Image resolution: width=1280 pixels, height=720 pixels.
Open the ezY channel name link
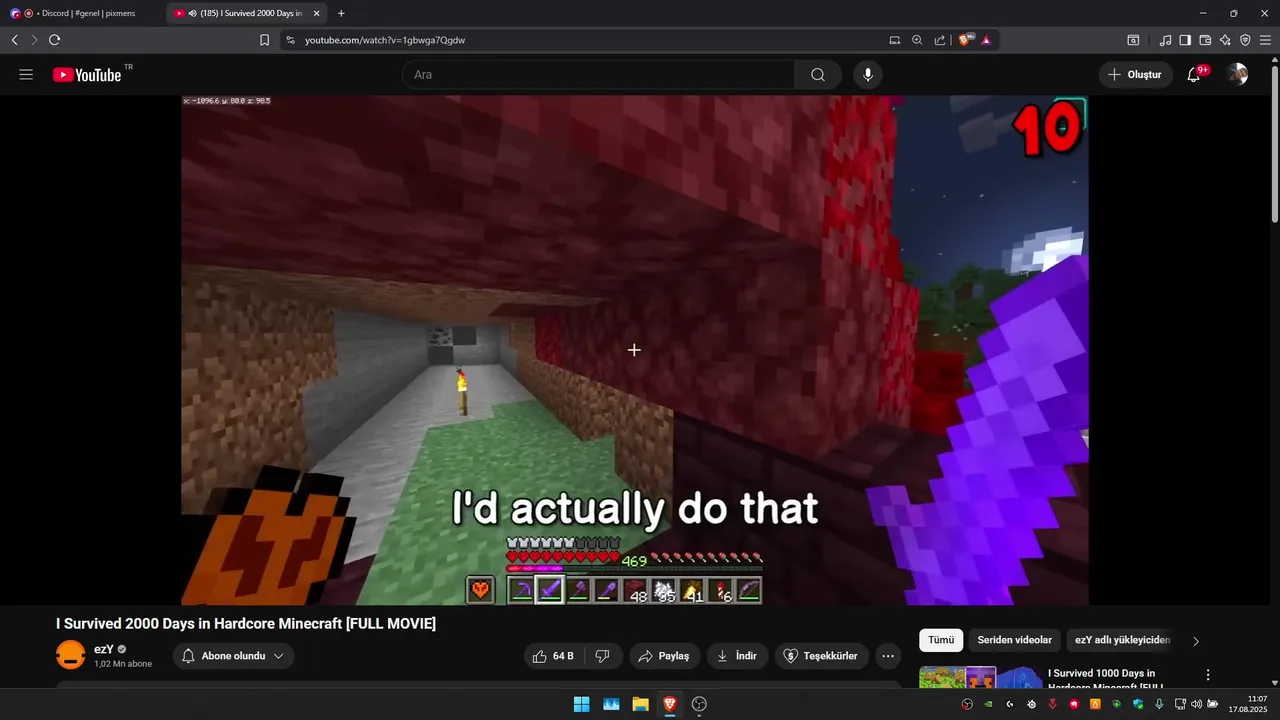[x=104, y=649]
